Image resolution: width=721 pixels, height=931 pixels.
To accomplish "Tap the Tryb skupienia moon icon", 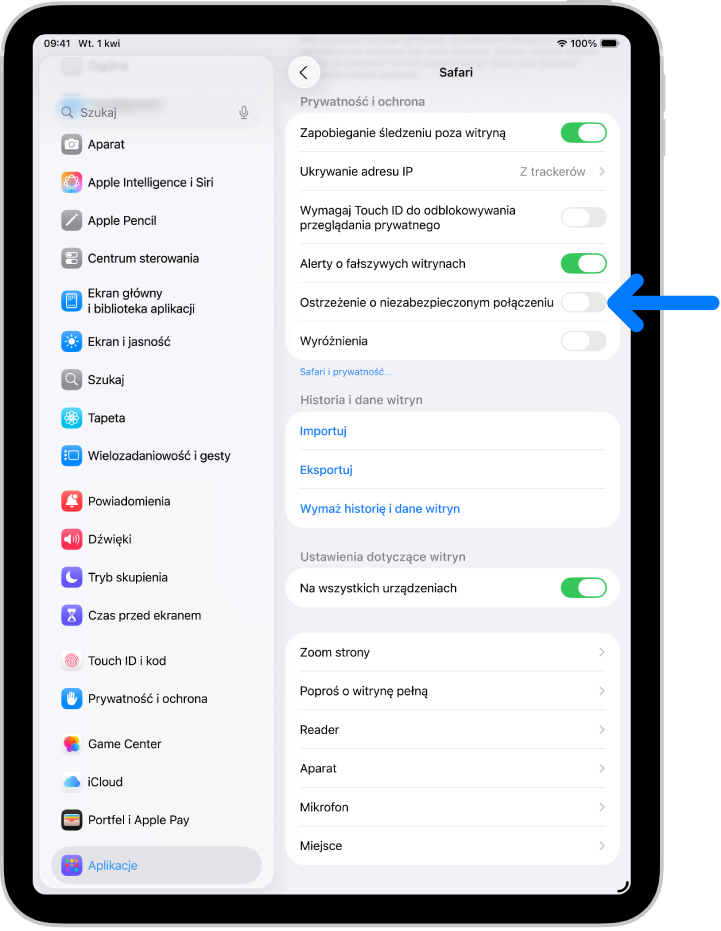I will (x=72, y=577).
